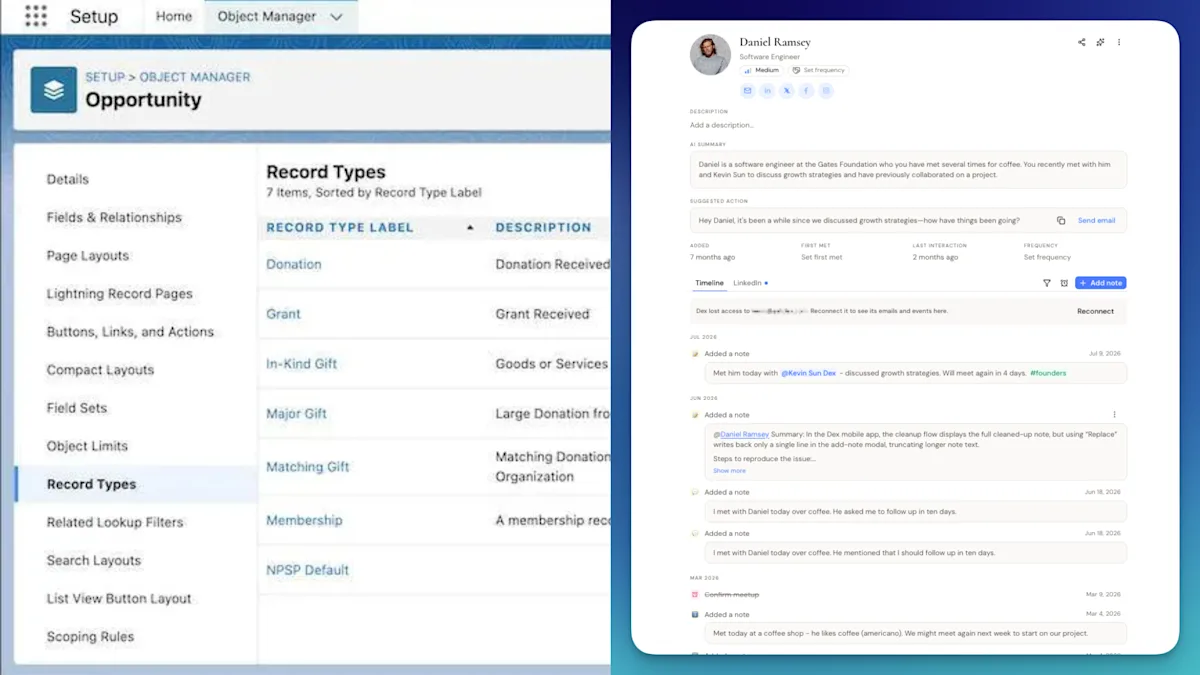
Task: Open Fields & Relationships in the sidebar
Action: (114, 218)
